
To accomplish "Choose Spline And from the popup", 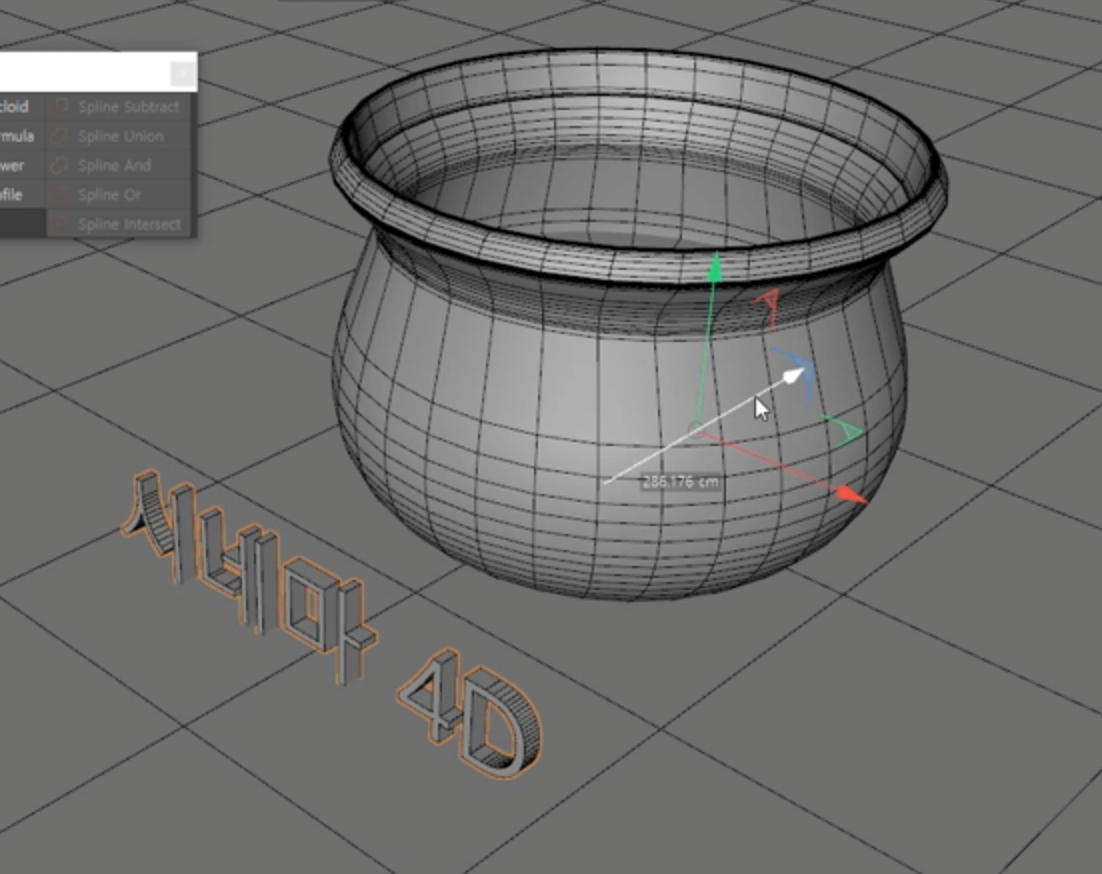I will click(x=118, y=166).
